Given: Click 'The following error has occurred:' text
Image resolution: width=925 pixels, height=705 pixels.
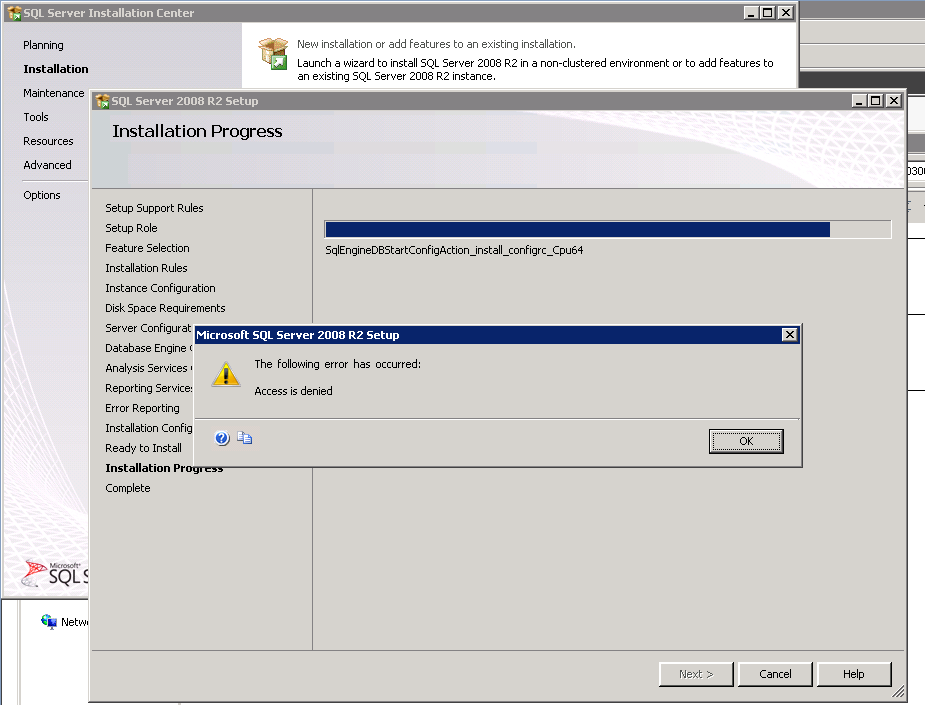Looking at the screenshot, I should [337, 365].
